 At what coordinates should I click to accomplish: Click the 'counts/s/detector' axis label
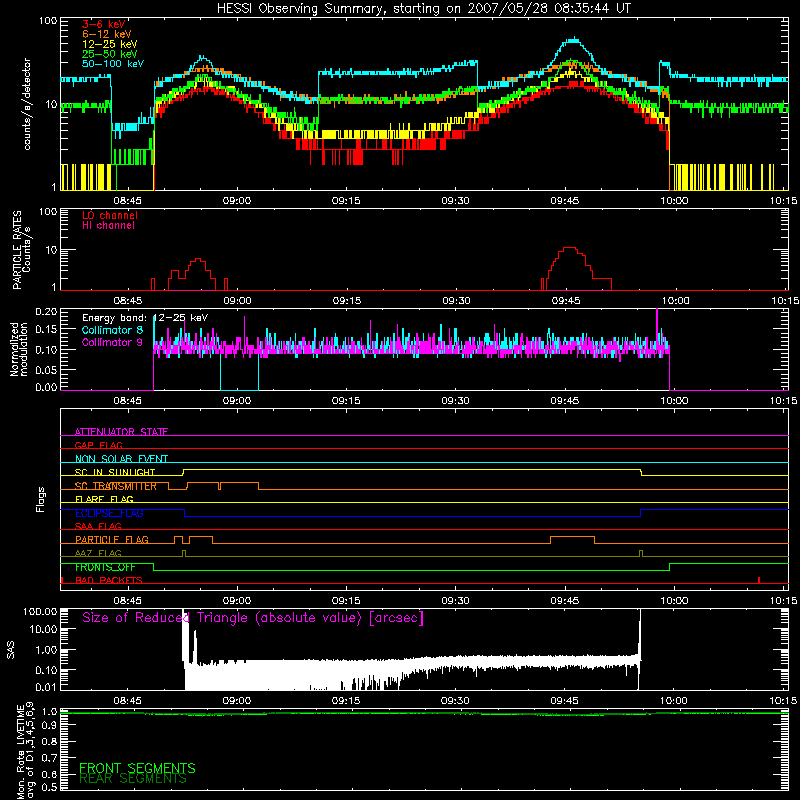(27, 104)
